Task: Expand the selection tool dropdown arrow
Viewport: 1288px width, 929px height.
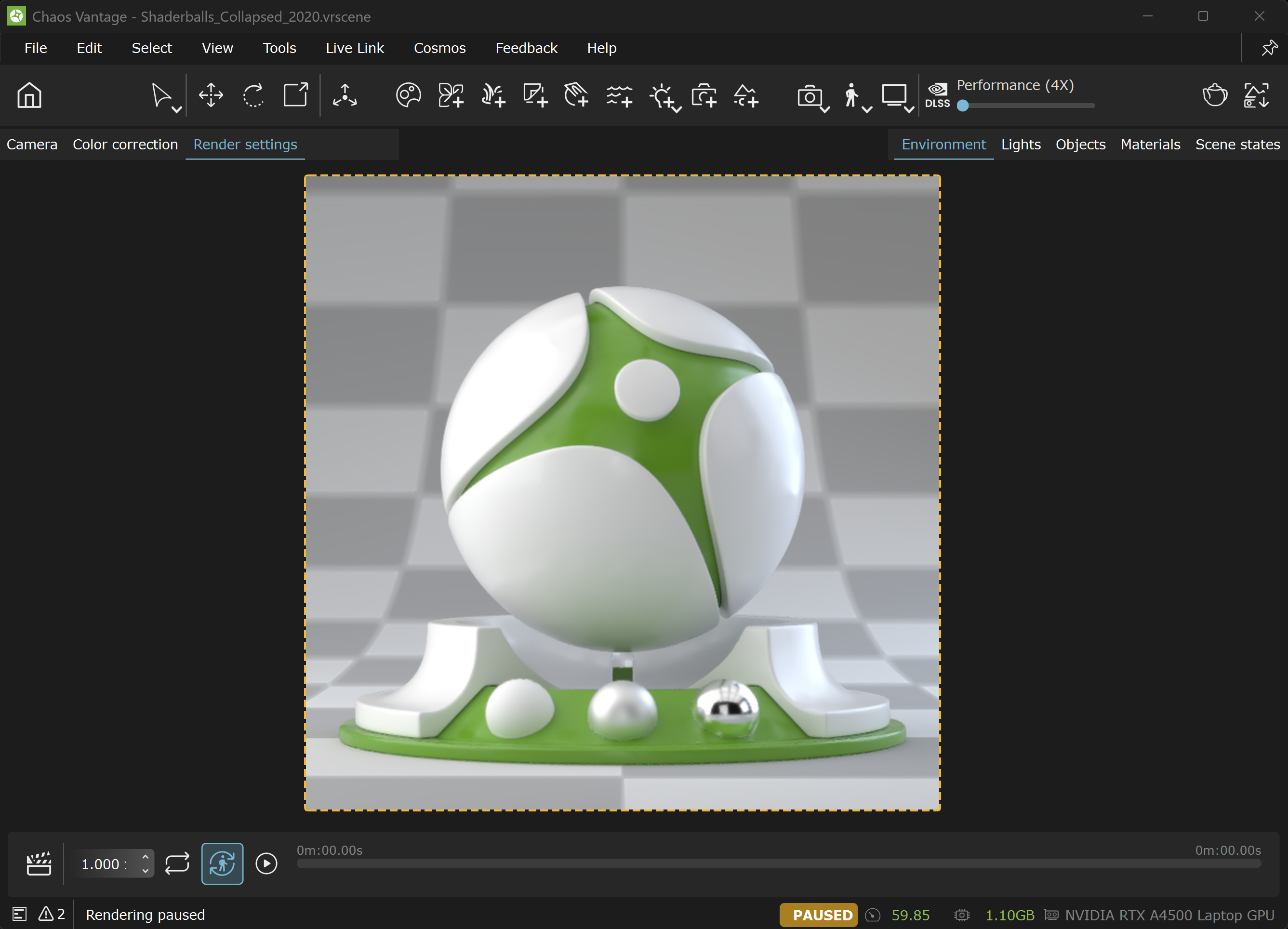Action: [177, 109]
